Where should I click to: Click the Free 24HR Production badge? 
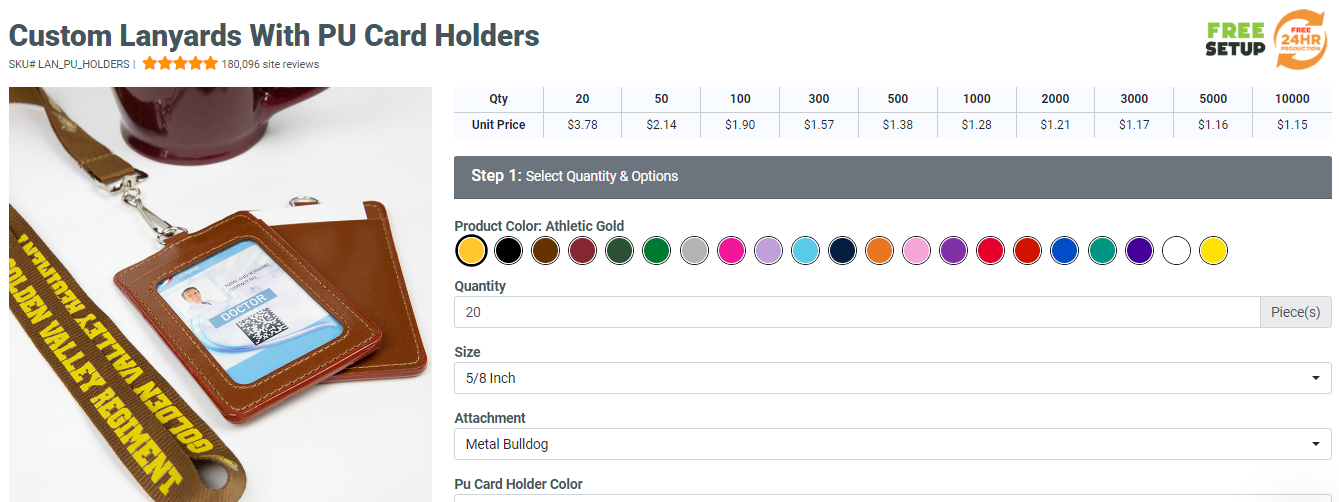pos(1301,40)
